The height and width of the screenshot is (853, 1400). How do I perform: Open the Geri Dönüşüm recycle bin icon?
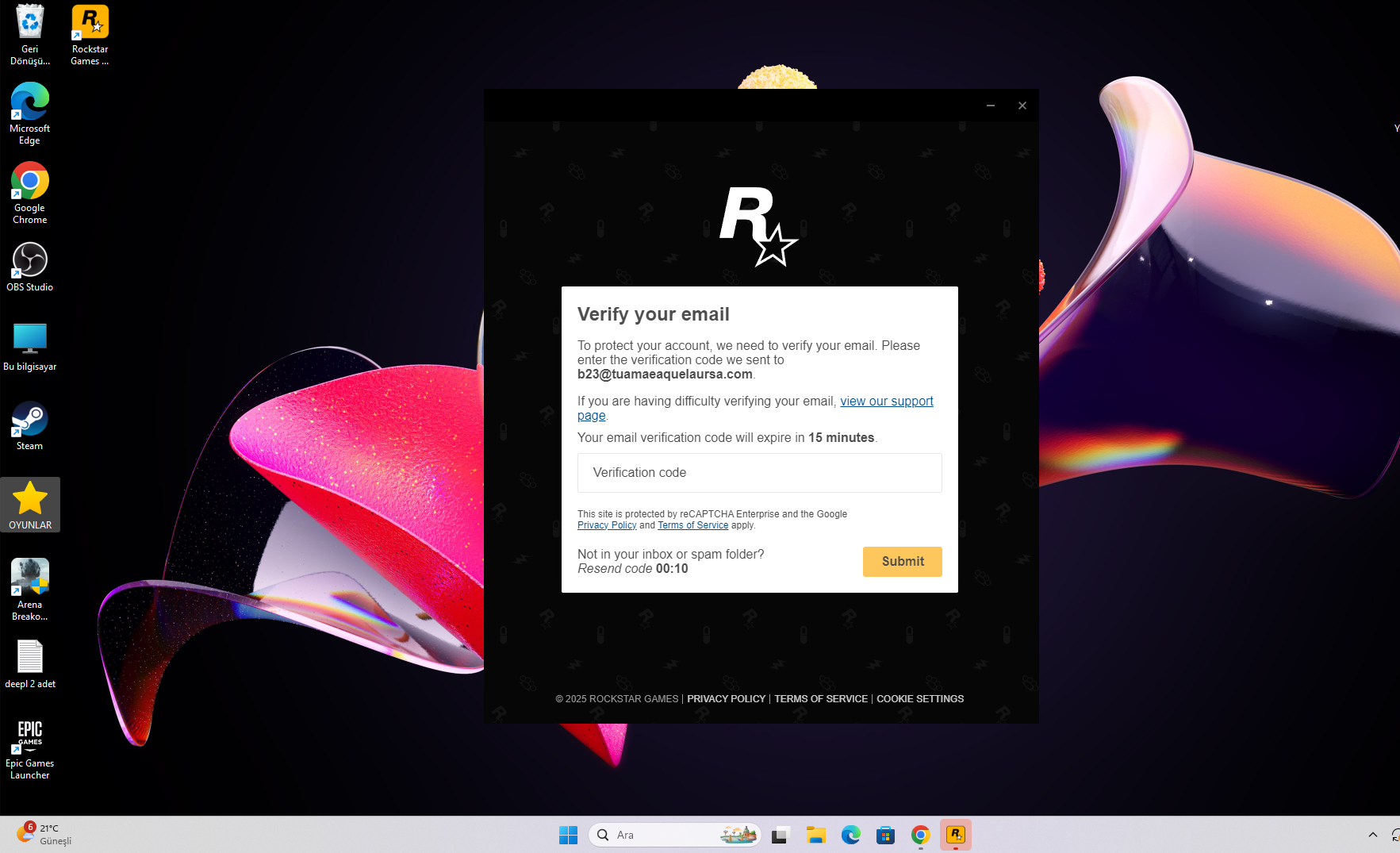point(30,35)
